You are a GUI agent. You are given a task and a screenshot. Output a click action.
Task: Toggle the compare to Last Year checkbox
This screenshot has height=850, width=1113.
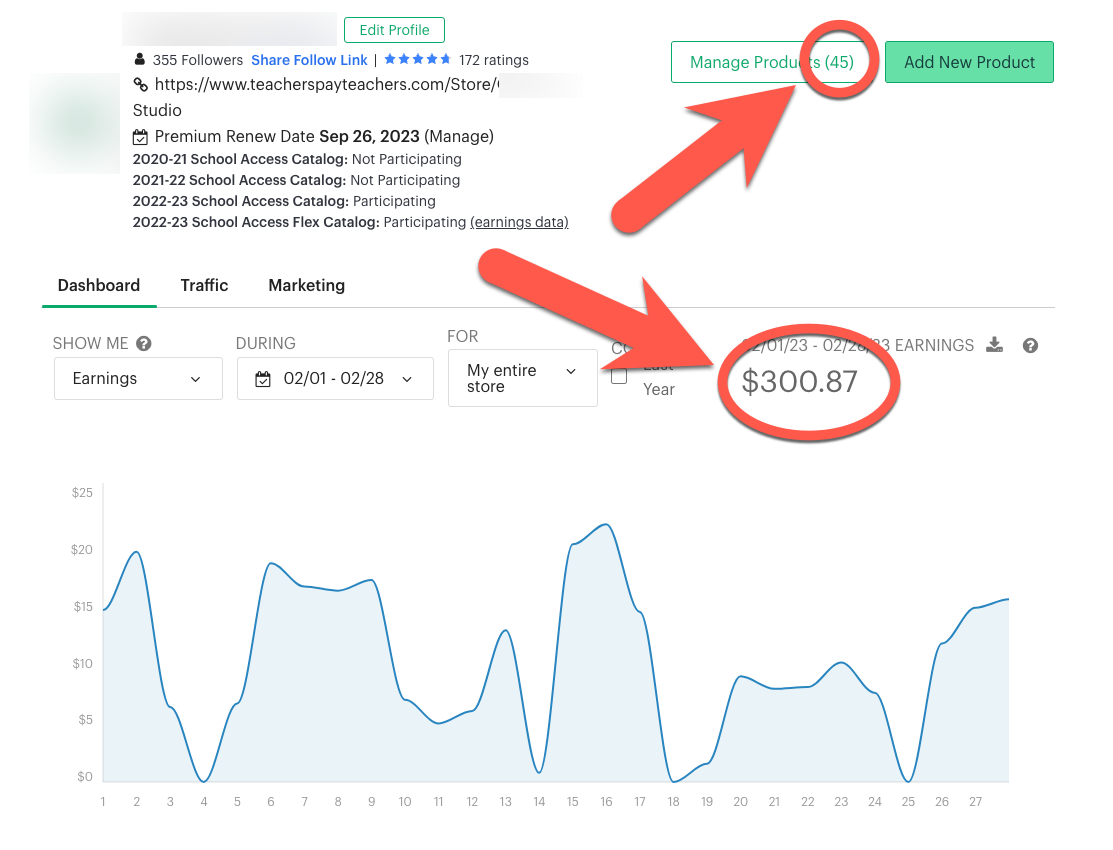click(x=619, y=376)
